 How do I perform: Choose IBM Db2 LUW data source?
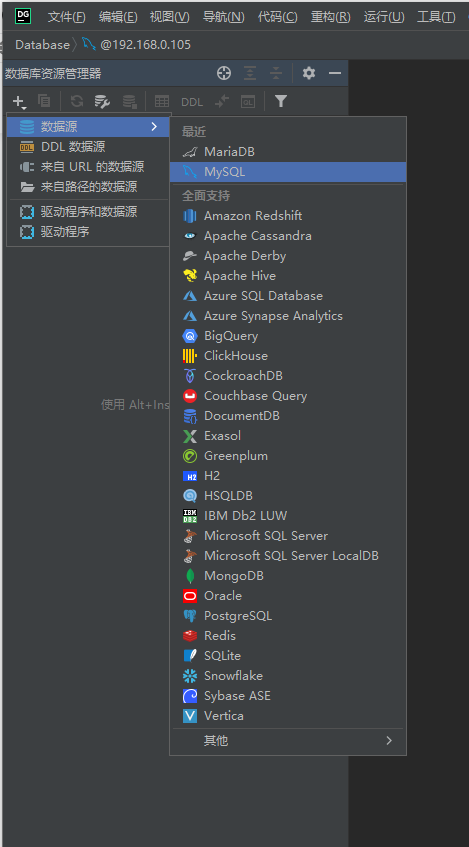[x=288, y=515]
